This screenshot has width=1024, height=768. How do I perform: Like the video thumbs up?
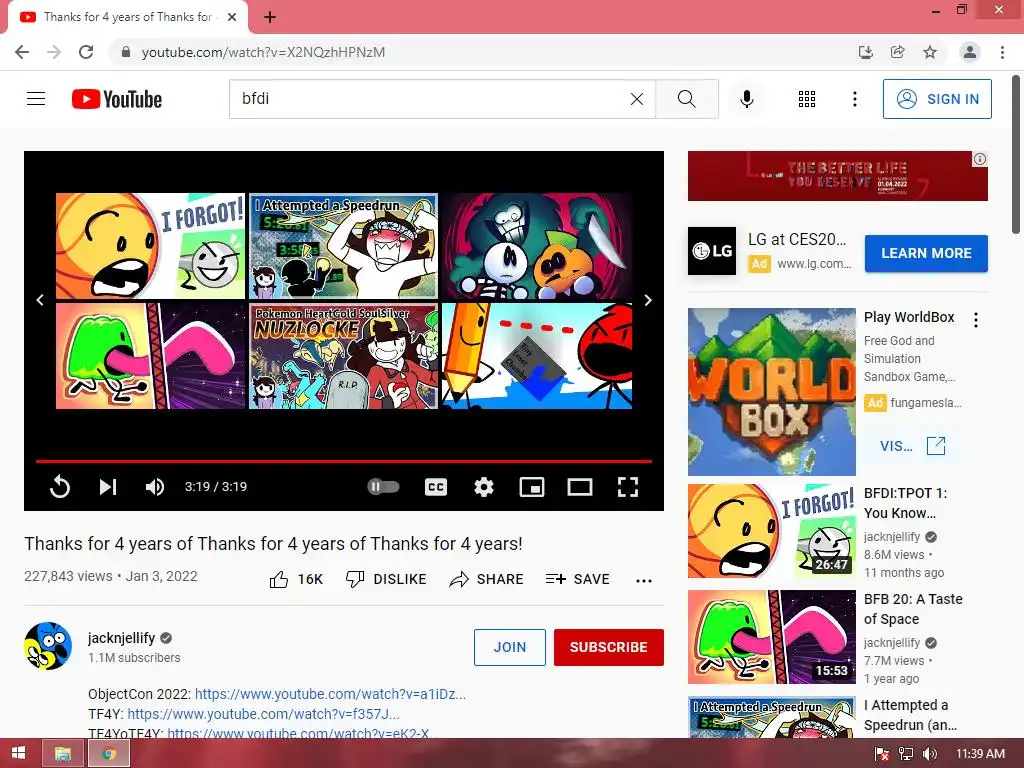tap(296, 579)
